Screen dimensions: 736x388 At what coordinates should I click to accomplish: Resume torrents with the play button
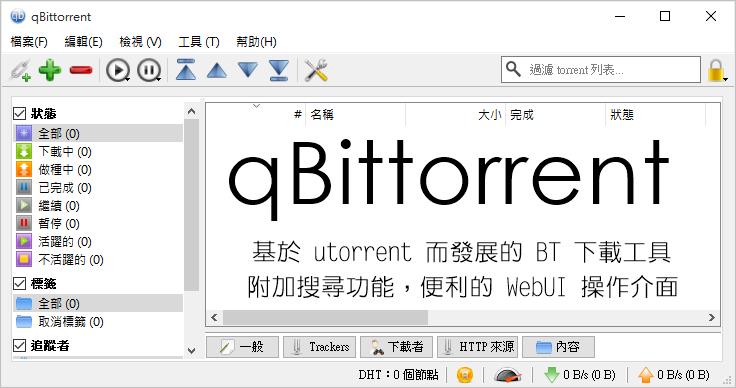pyautogui.click(x=117, y=70)
